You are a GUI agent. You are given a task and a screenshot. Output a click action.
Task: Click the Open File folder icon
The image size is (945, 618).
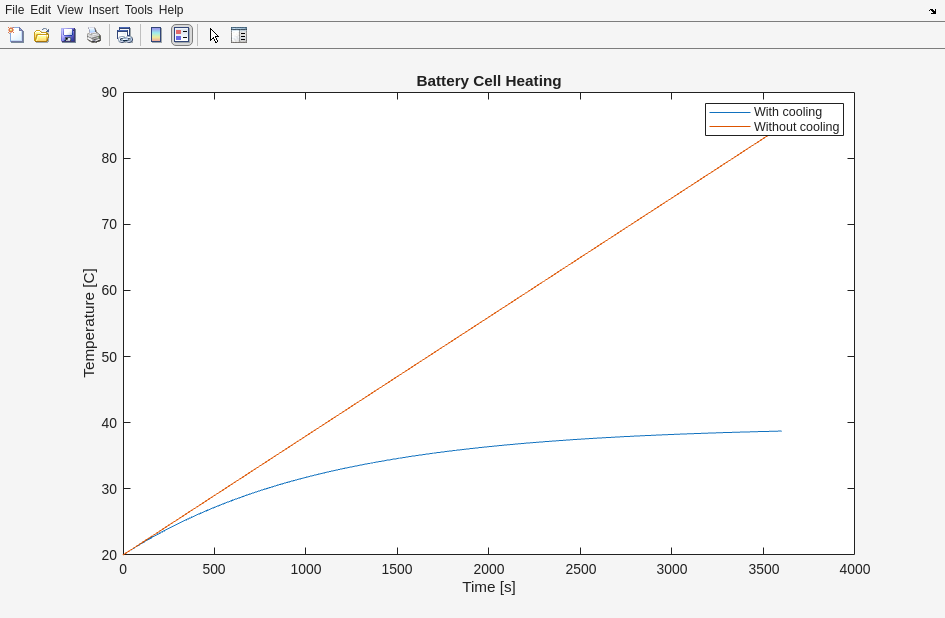coord(42,35)
